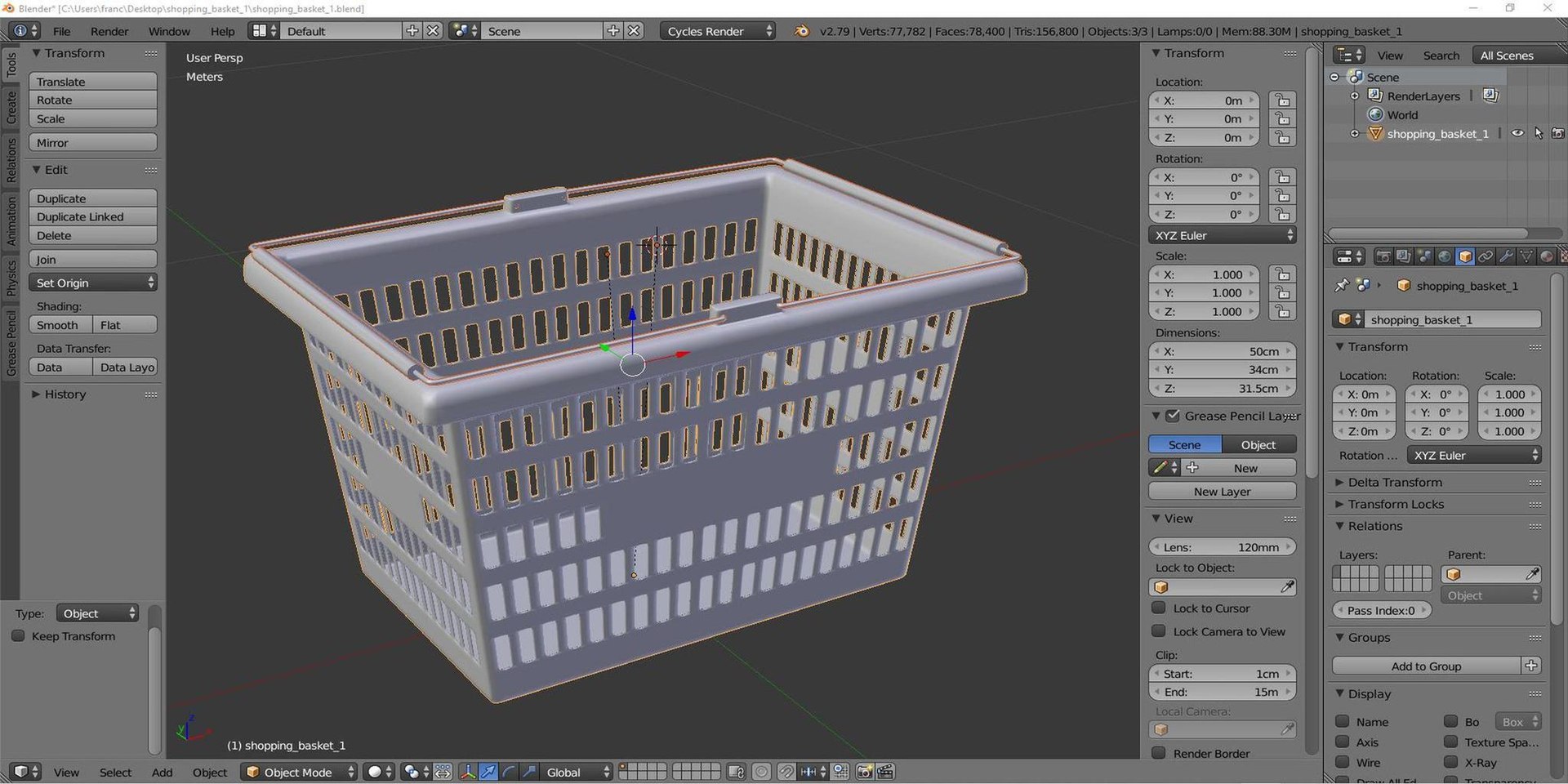Open the File menu
The image size is (1568, 784).
[62, 31]
